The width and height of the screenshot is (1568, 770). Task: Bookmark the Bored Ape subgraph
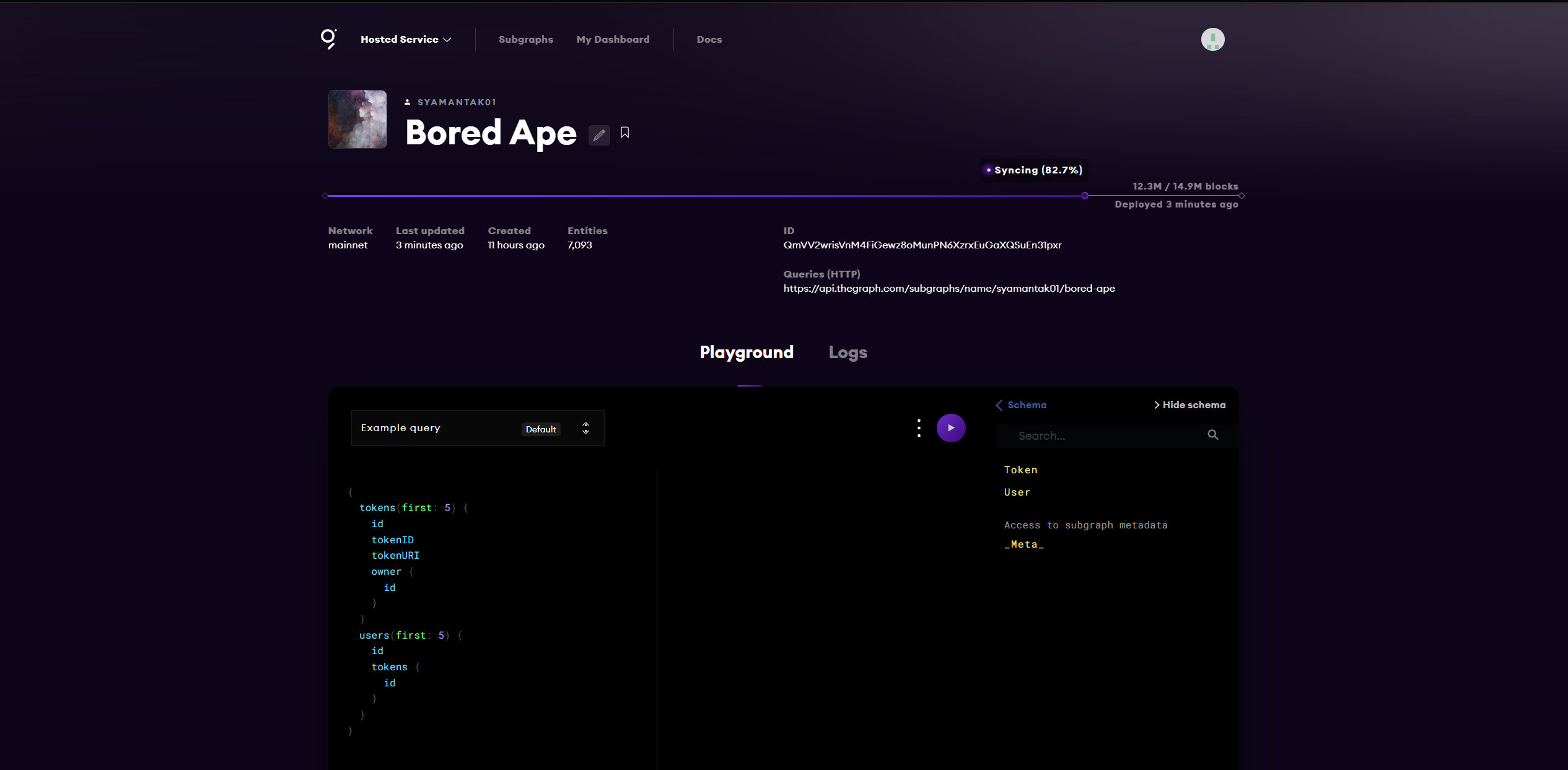[x=624, y=133]
